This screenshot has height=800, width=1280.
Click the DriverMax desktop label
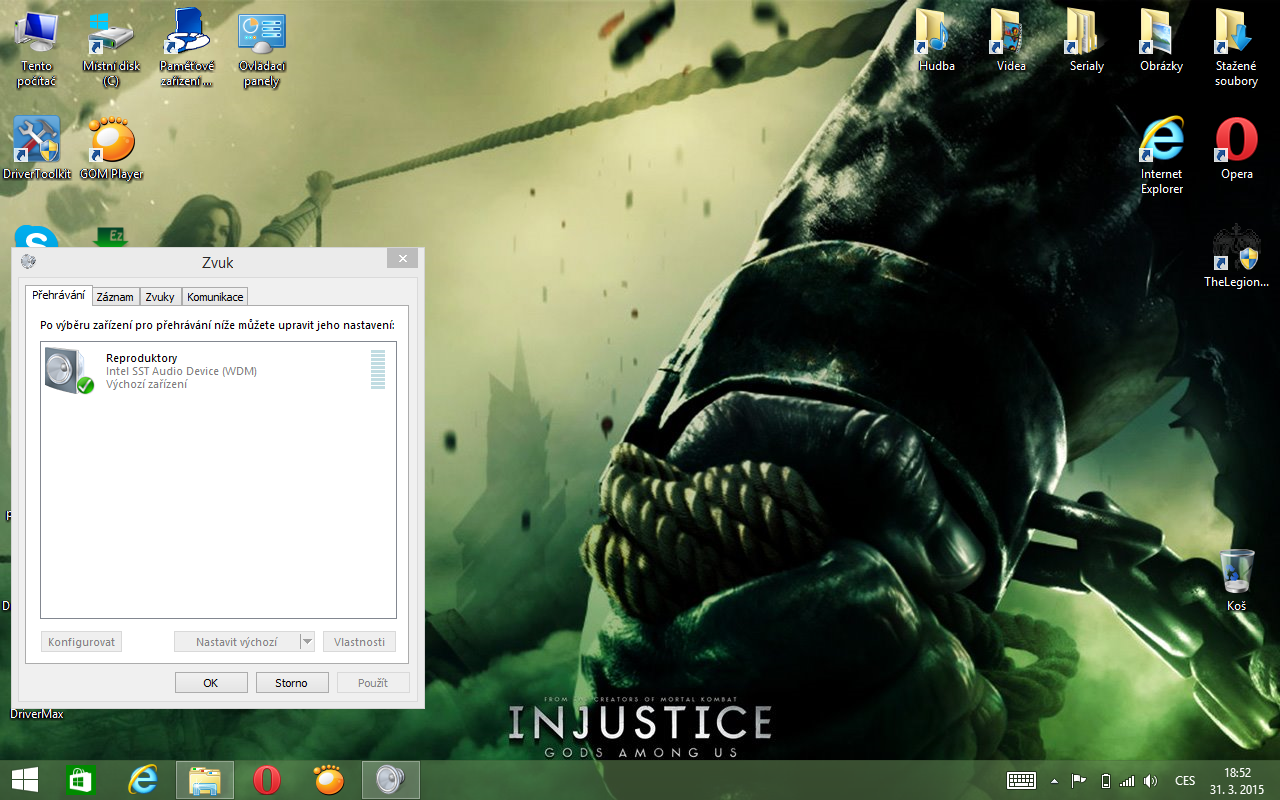[x=37, y=714]
